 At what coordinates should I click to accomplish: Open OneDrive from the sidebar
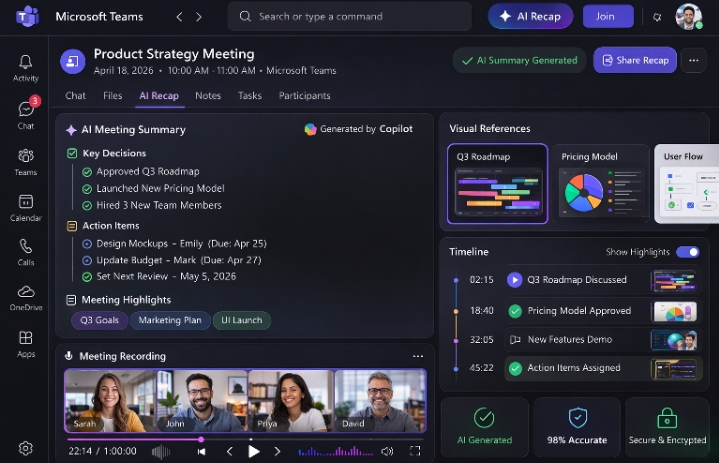tap(26, 296)
